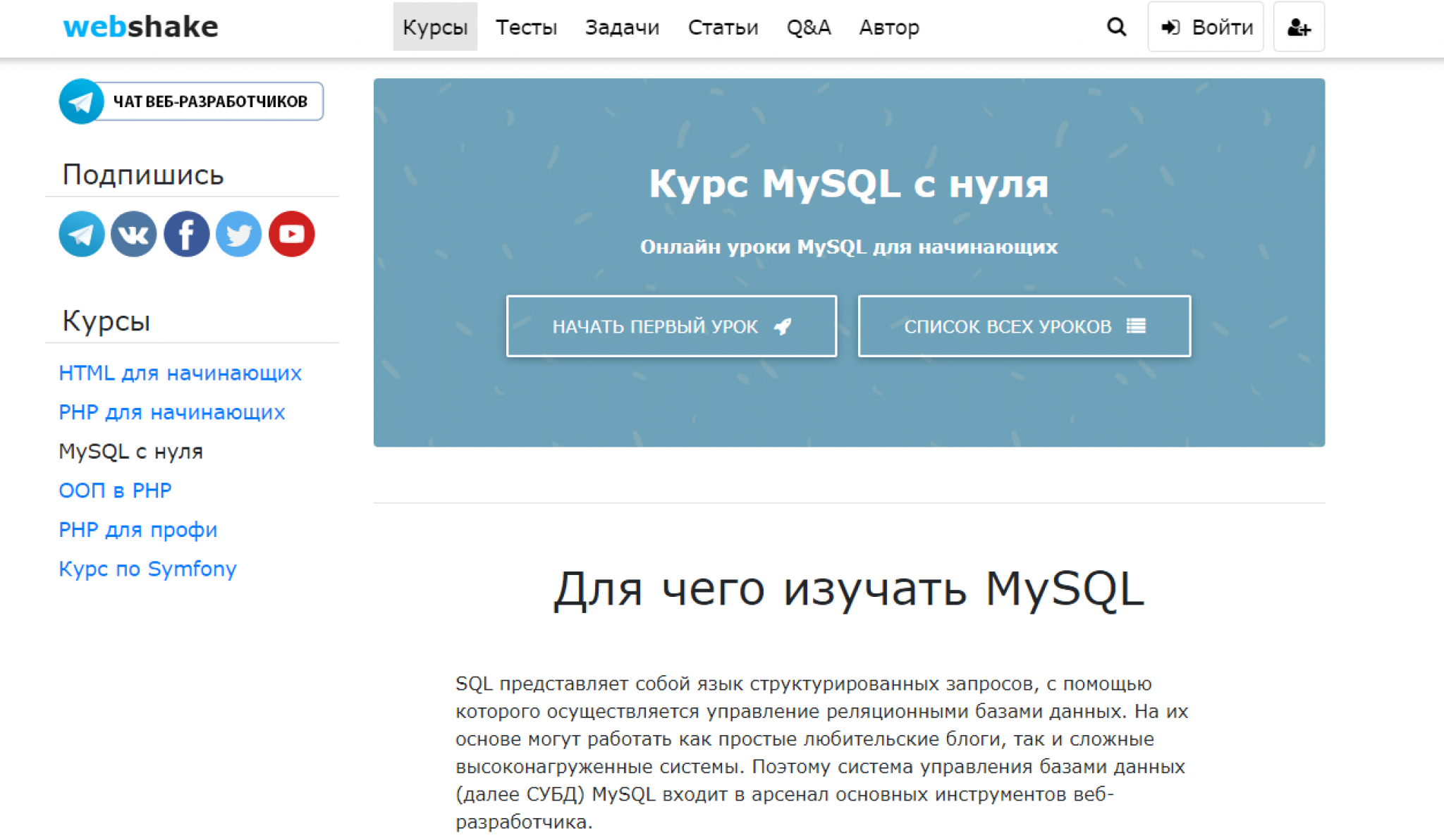Select Курсы in the top menu

[x=434, y=27]
